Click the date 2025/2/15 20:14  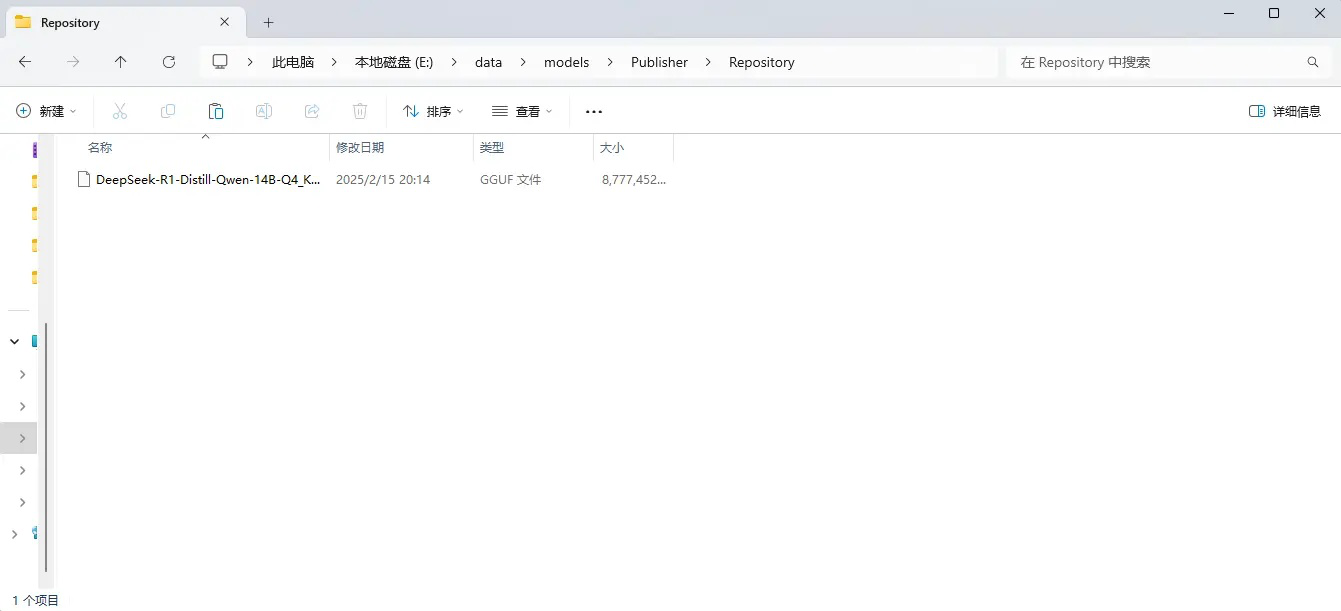pyautogui.click(x=383, y=180)
